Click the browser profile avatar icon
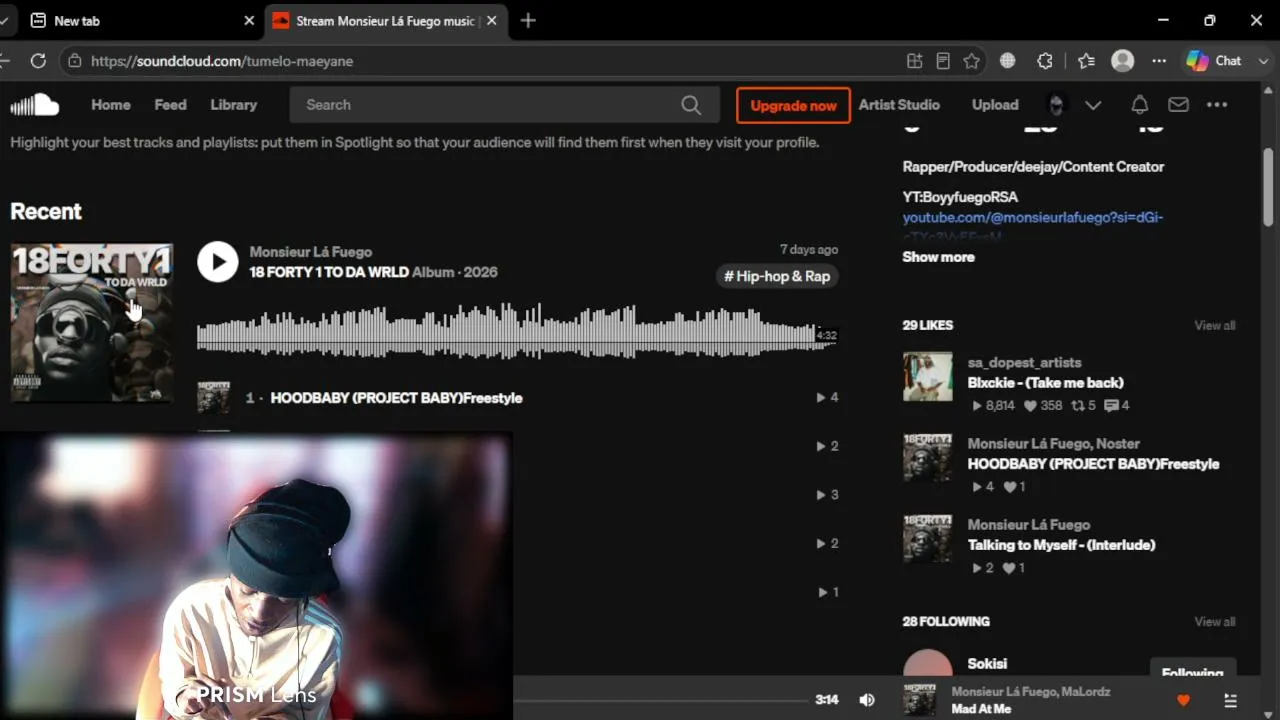Image resolution: width=1280 pixels, height=720 pixels. coord(1123,61)
